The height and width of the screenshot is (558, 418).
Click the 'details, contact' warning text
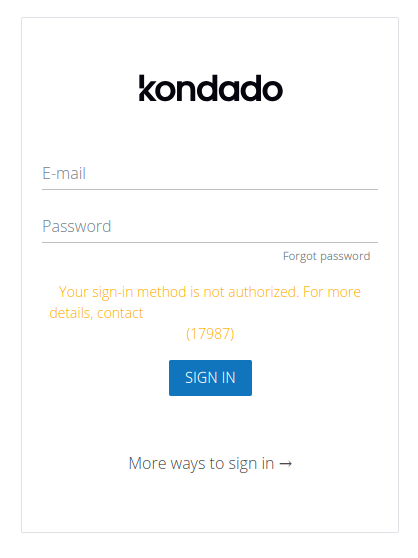[x=96, y=313]
